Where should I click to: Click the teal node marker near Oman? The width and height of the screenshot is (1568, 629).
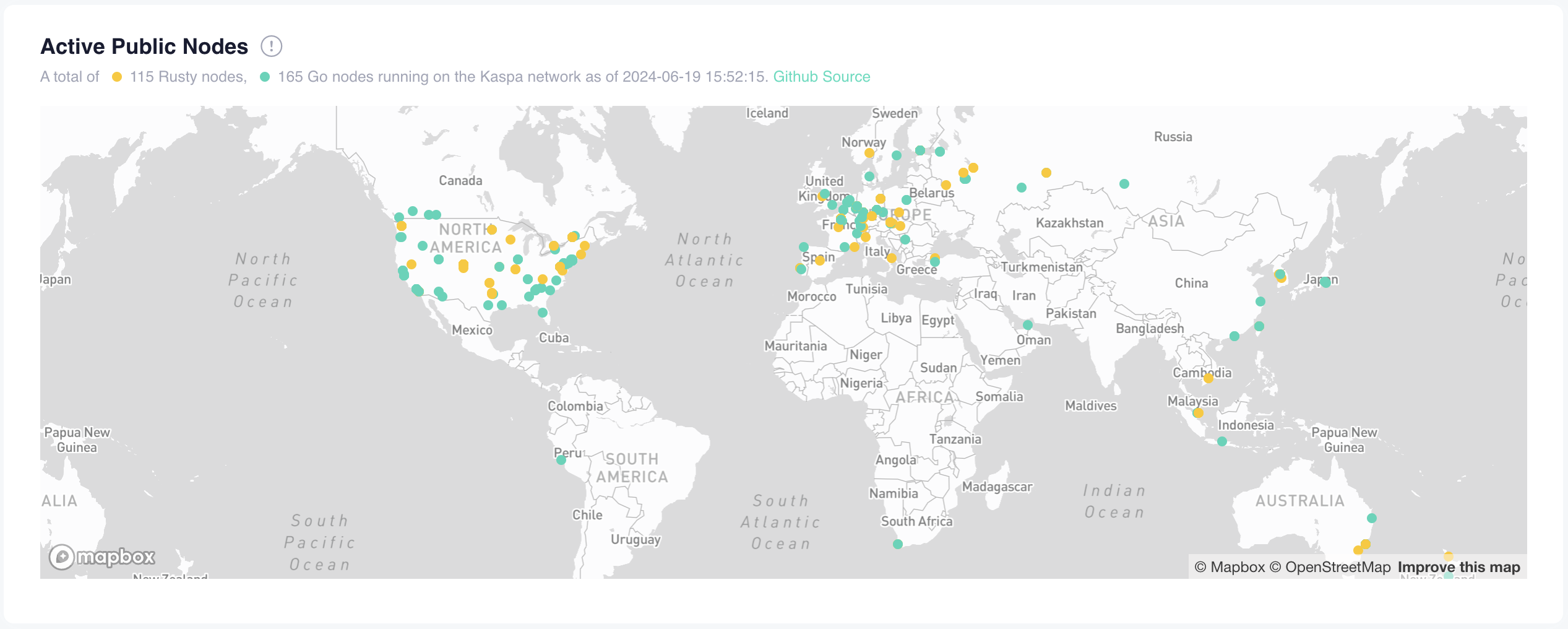click(x=1028, y=325)
